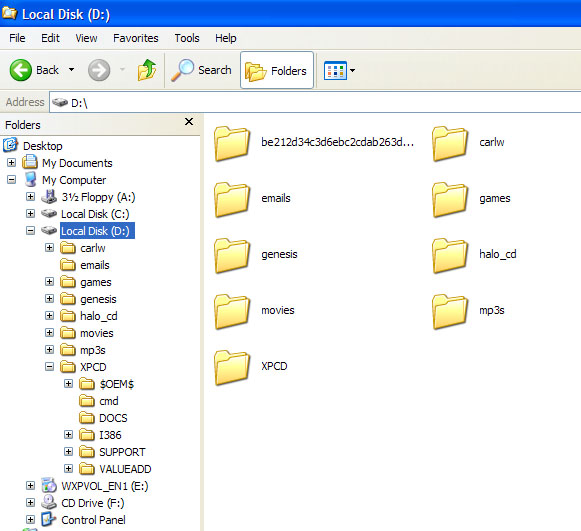This screenshot has height=531, width=581.
Task: Select My Documents icon in tree
Action: click(30, 162)
